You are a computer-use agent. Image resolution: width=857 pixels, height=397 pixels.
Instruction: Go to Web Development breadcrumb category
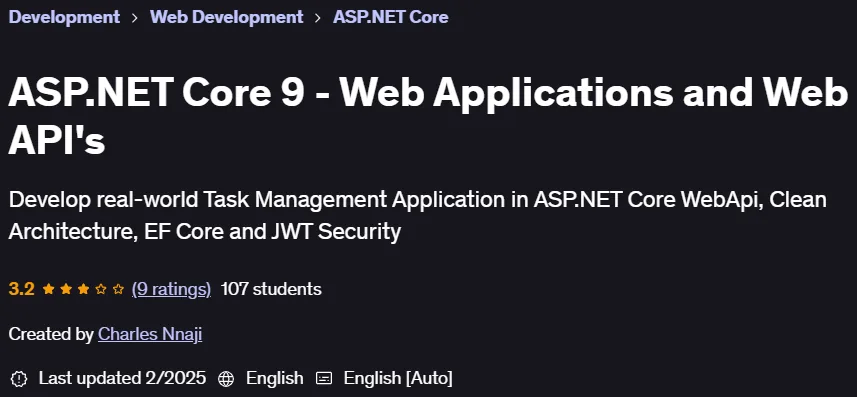(226, 17)
